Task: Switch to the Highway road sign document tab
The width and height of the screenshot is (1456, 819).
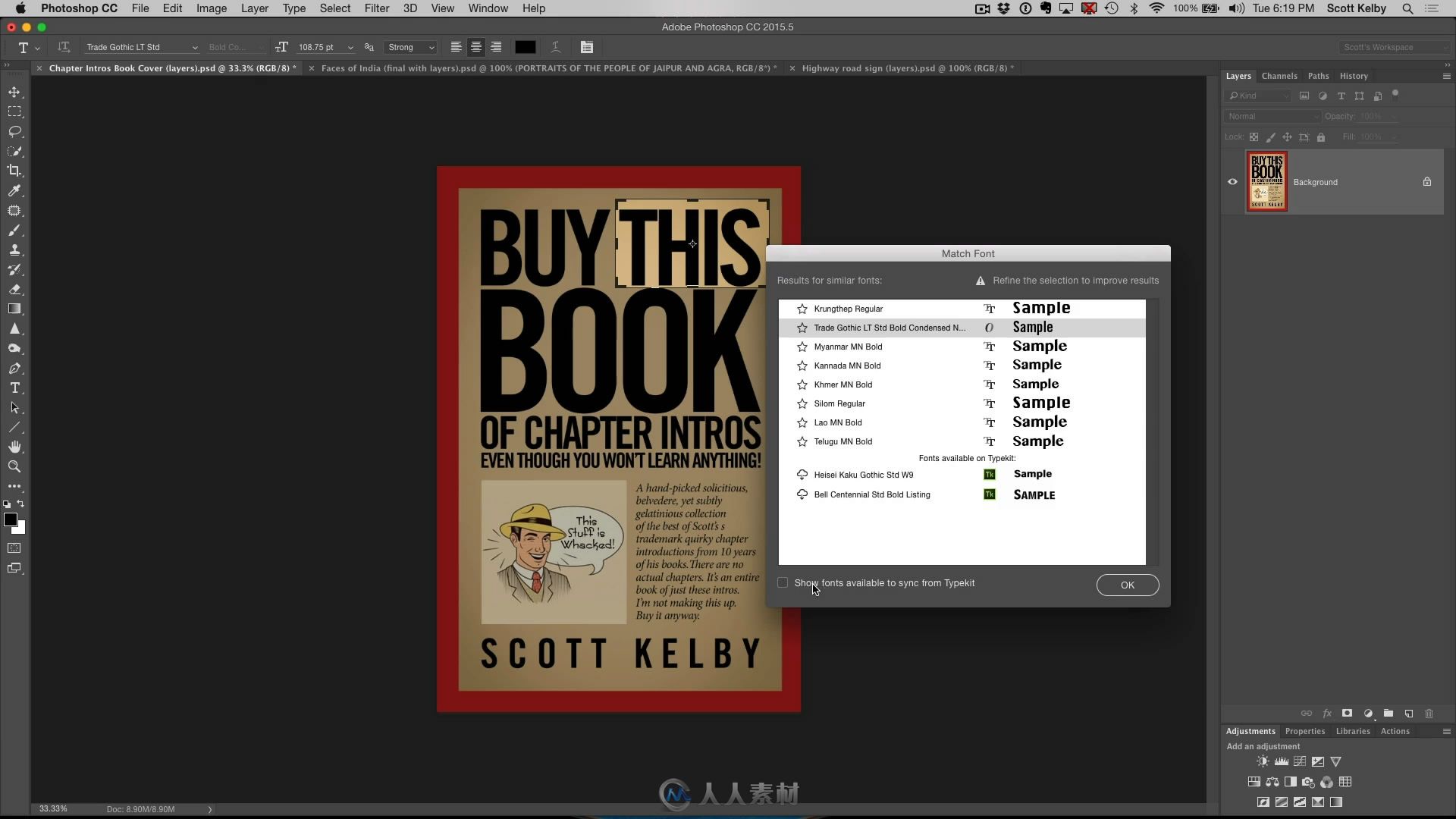Action: click(908, 68)
